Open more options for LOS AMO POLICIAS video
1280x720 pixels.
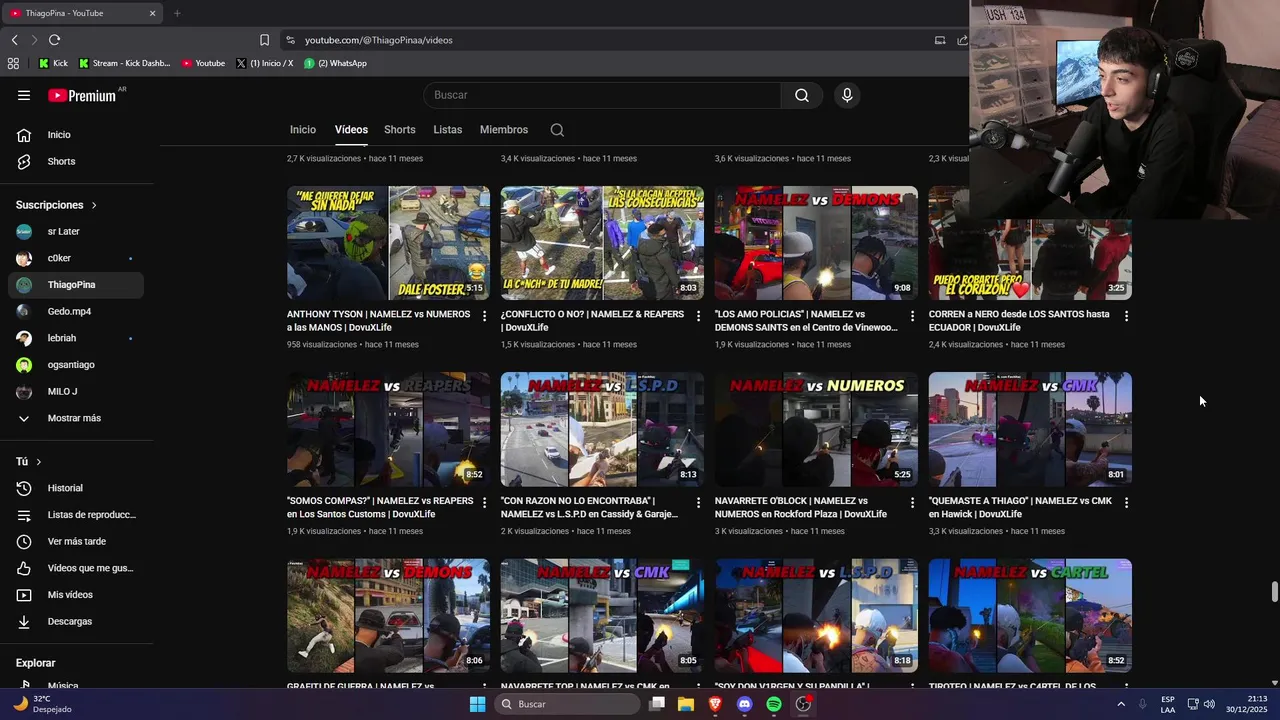(x=912, y=316)
